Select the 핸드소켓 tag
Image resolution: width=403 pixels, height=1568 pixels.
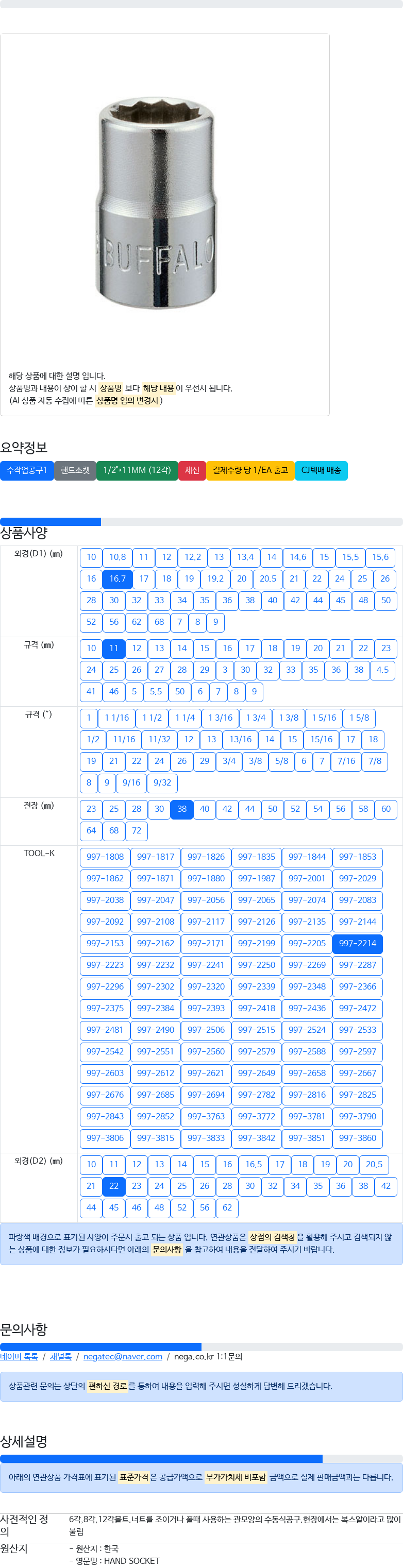coord(75,470)
